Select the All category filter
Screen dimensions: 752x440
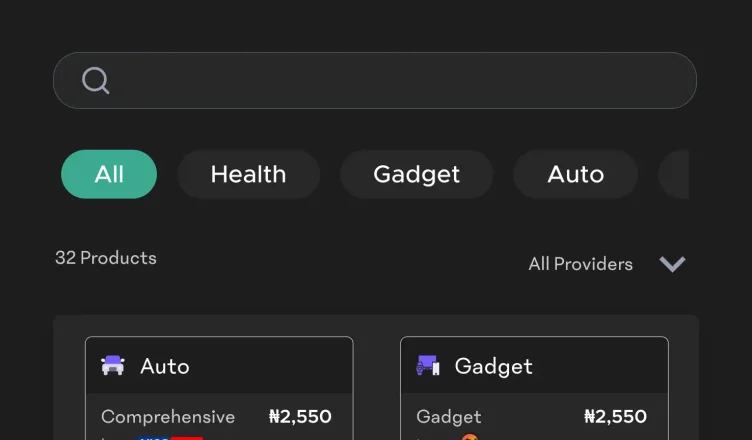pos(109,174)
